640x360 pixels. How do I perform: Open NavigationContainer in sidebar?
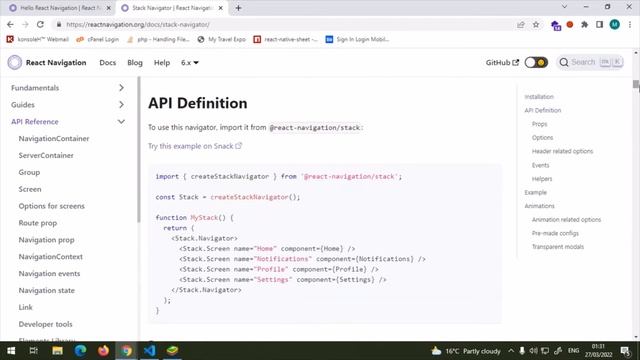[54, 139]
